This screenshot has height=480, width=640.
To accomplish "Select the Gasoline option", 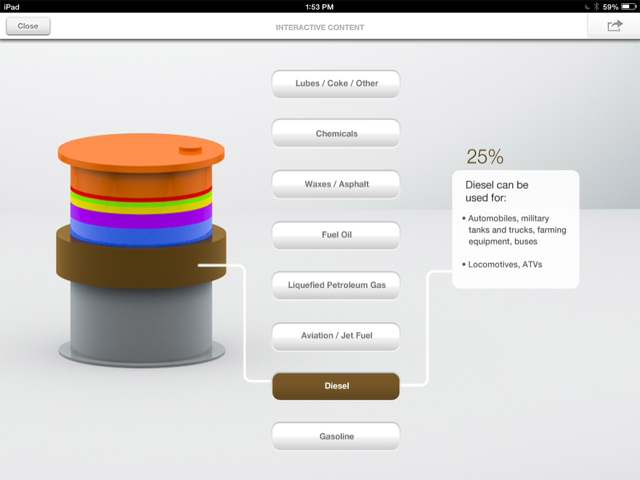I will [x=336, y=436].
